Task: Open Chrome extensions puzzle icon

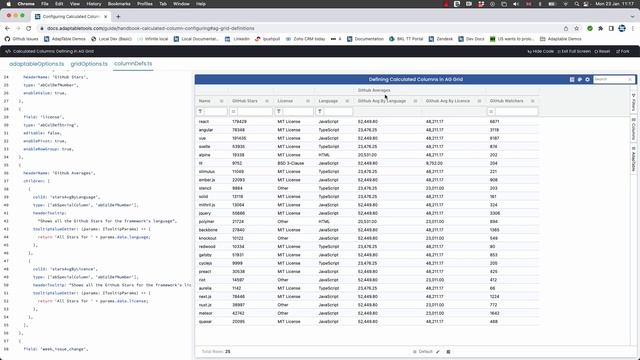Action: pyautogui.click(x=600, y=28)
